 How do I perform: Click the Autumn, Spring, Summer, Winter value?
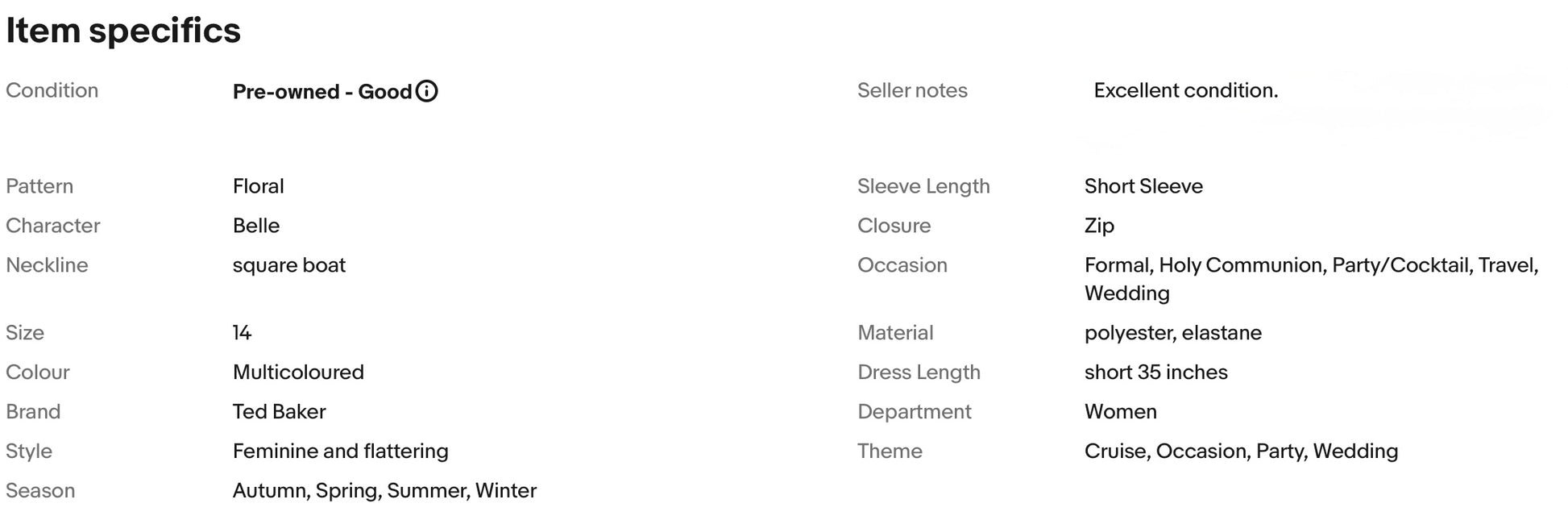[384, 491]
